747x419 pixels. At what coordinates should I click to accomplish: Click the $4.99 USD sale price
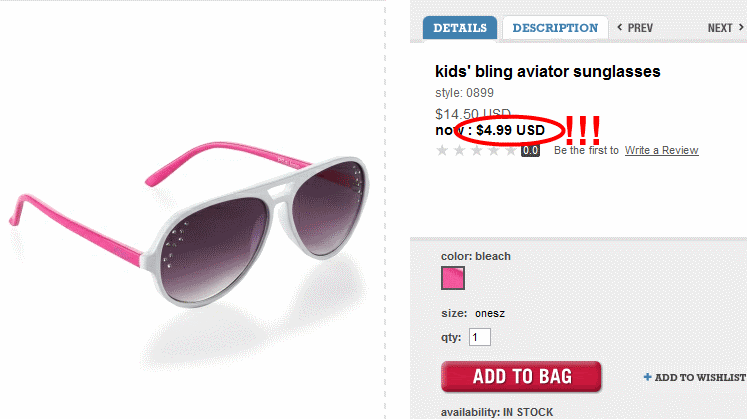pos(510,130)
